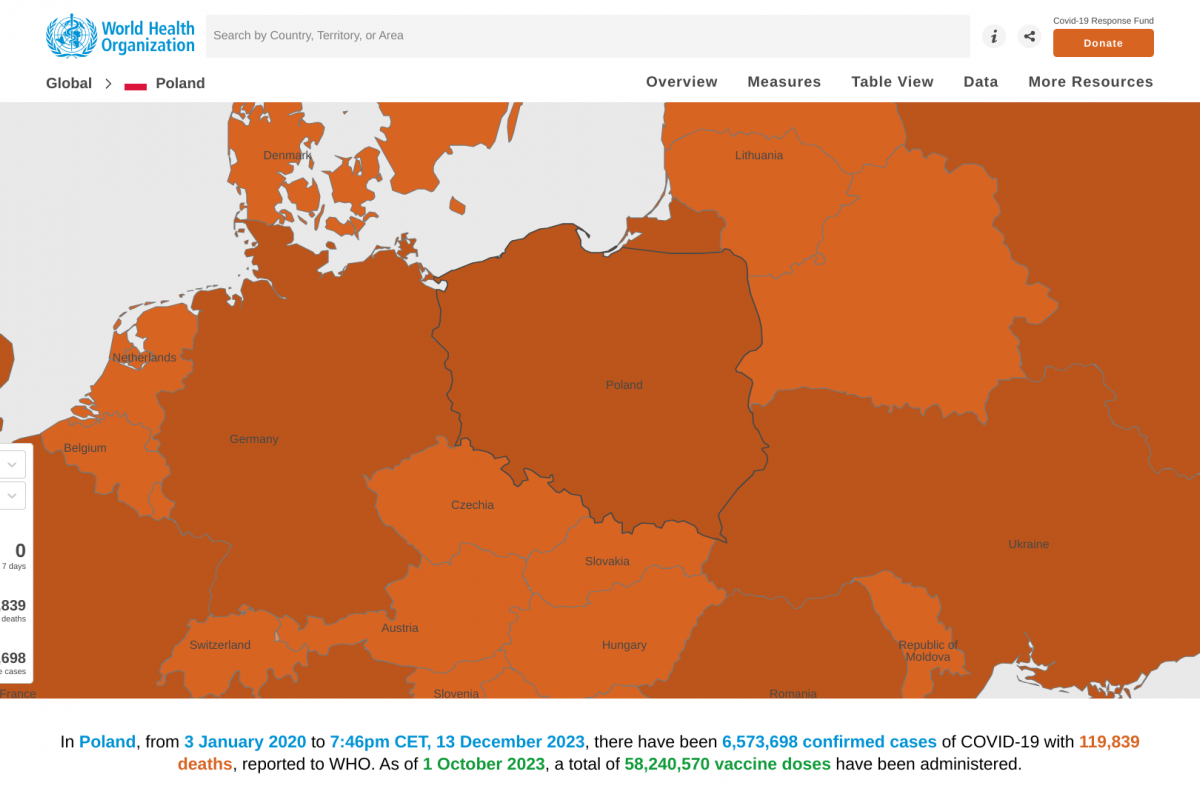The height and width of the screenshot is (800, 1200).
Task: Click Poland in the breadcrumb
Action: tap(180, 84)
